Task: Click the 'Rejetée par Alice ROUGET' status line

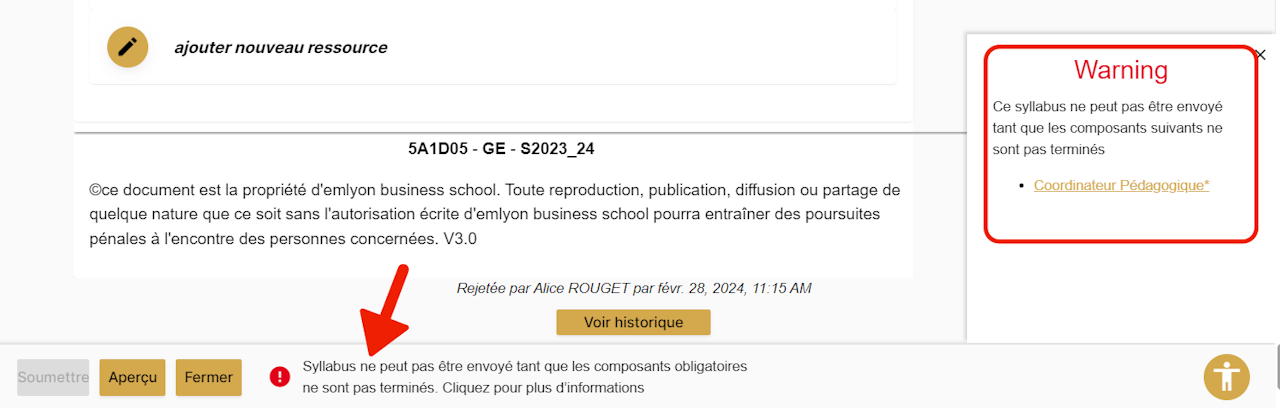Action: [x=634, y=288]
